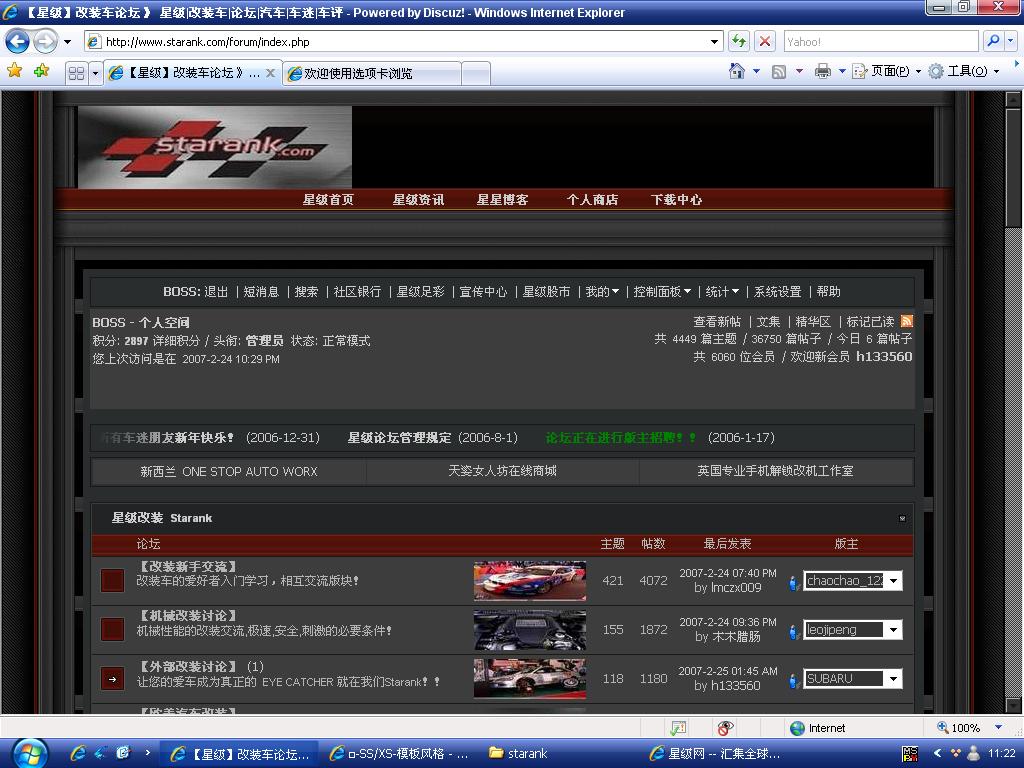Image resolution: width=1024 pixels, height=768 pixels.
Task: Open the starank folder from the taskbar
Action: click(x=520, y=754)
